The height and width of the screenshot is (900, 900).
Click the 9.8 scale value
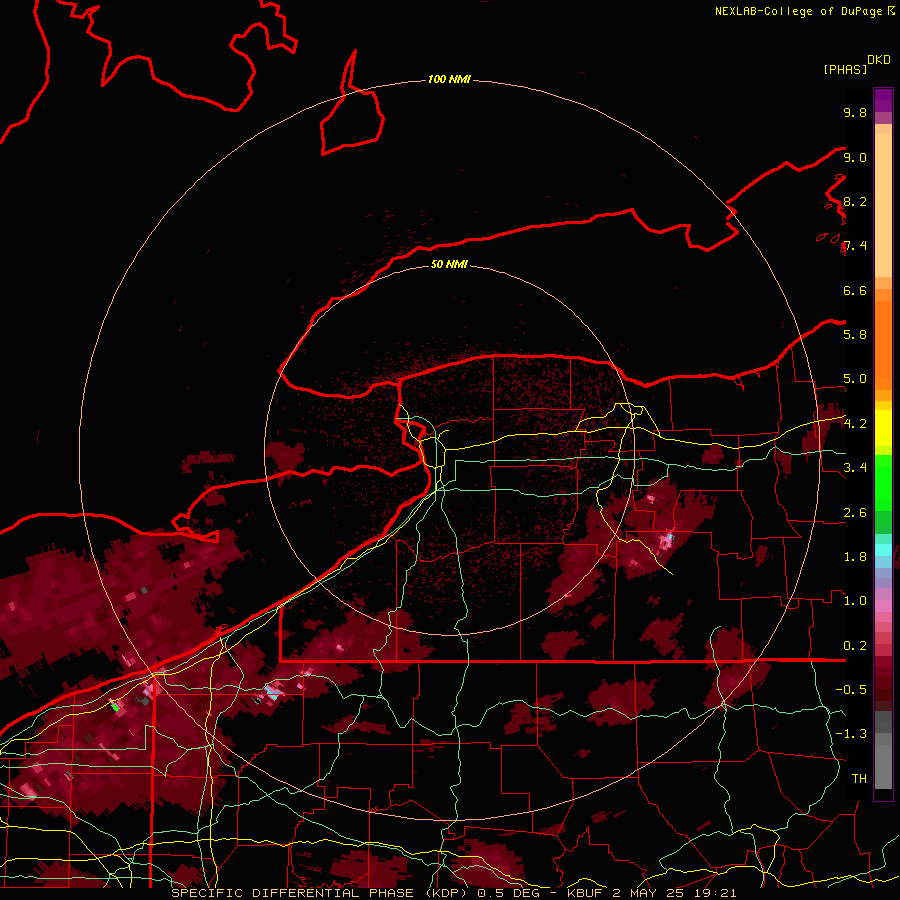pyautogui.click(x=855, y=112)
